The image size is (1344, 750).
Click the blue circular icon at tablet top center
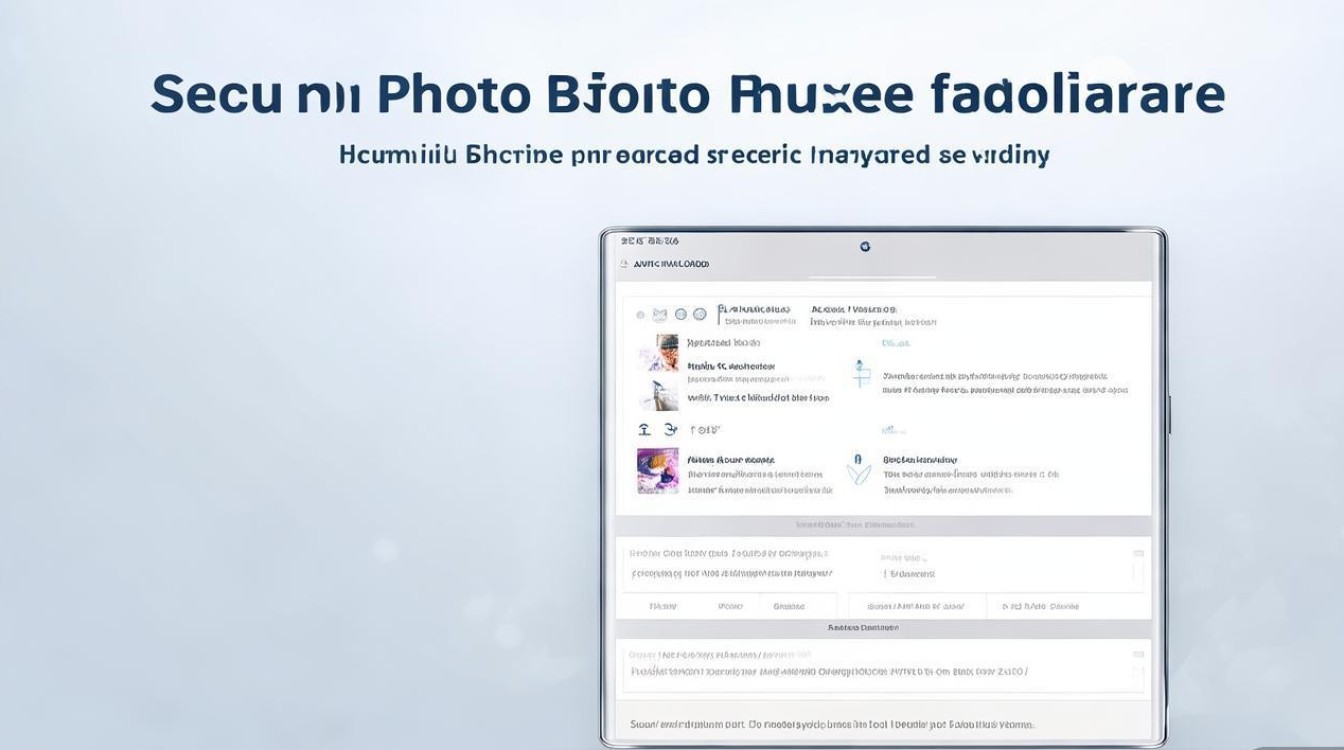(x=865, y=246)
